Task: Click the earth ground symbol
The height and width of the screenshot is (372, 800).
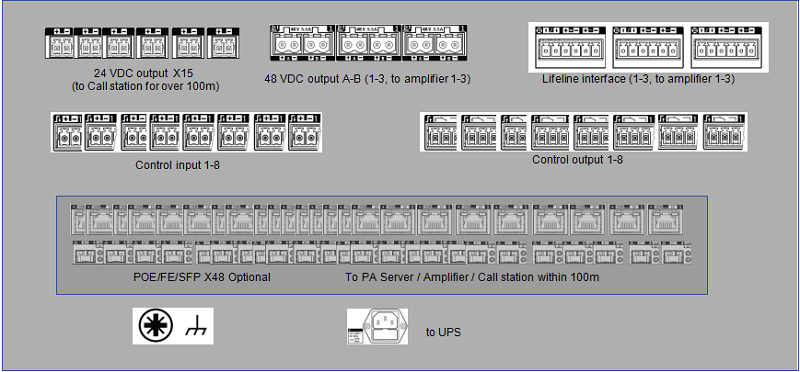Action: click(x=196, y=326)
